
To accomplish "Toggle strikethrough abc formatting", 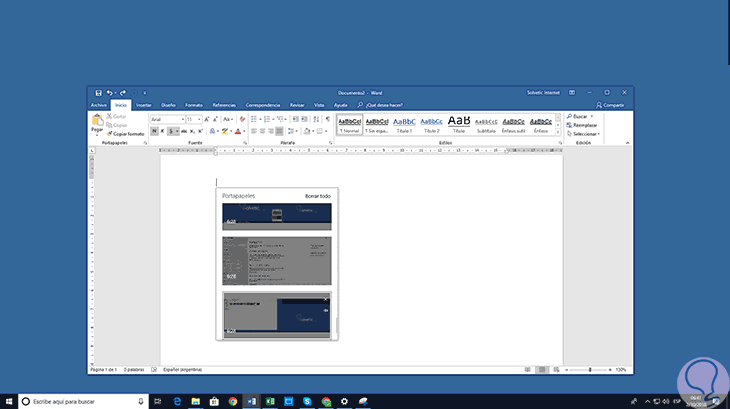I will pyautogui.click(x=184, y=131).
